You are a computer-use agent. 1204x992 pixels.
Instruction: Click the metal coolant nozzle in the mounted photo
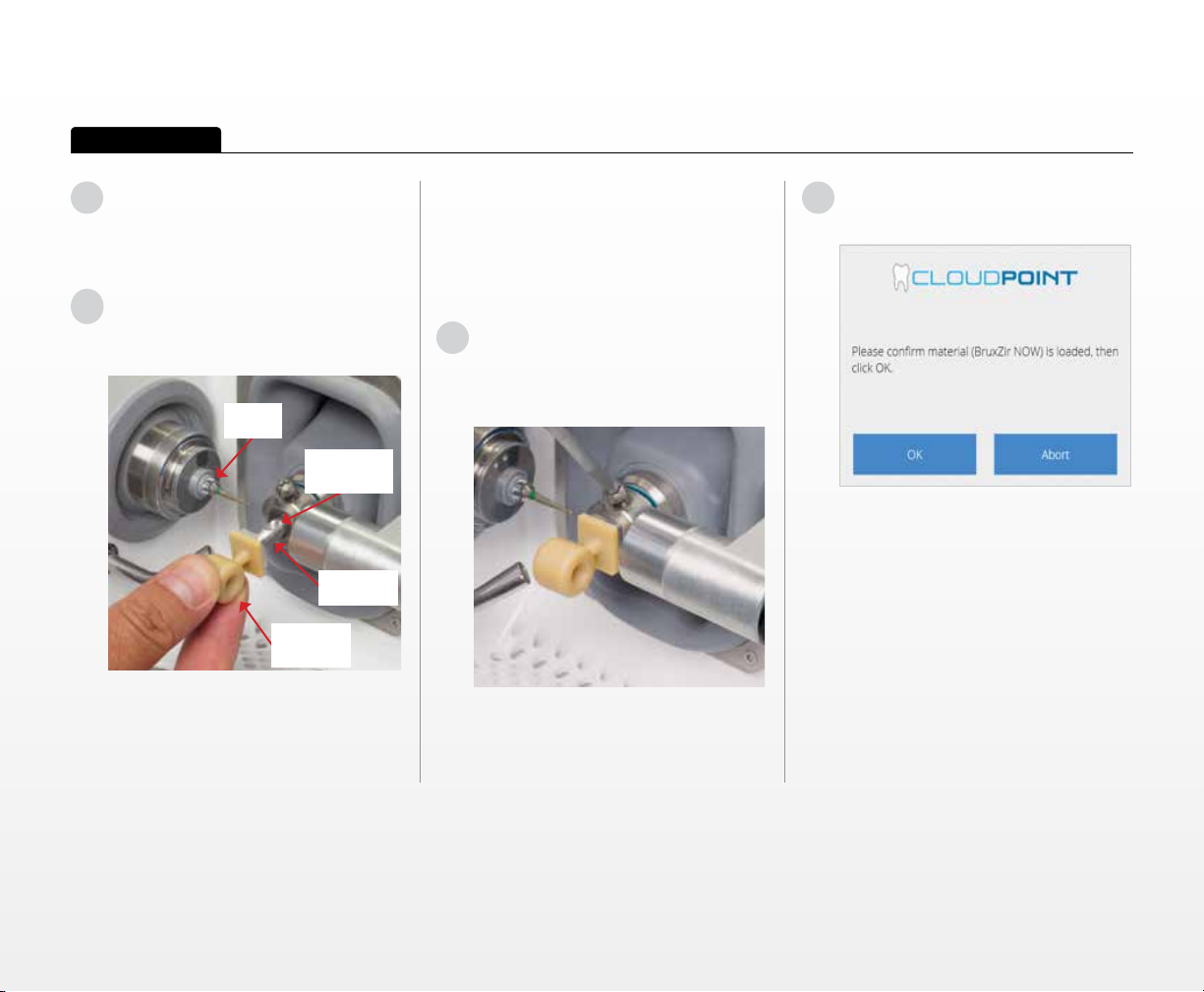click(x=503, y=582)
